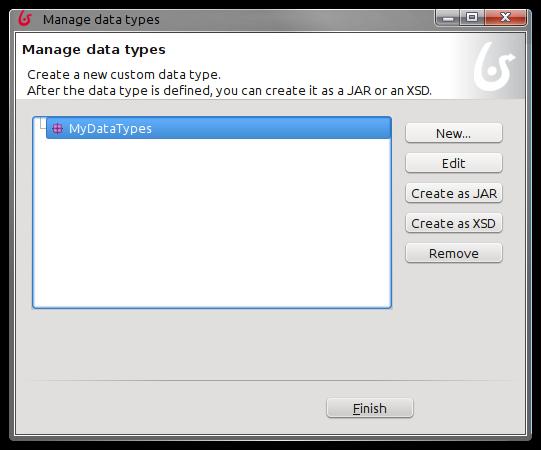
Task: Choose Create as XSD
Action: click(454, 223)
